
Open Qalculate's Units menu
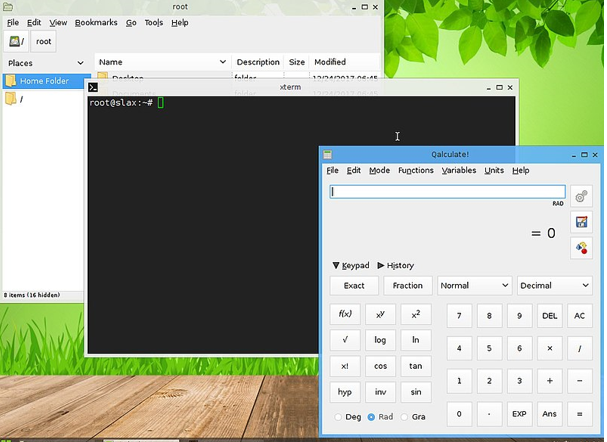[494, 170]
